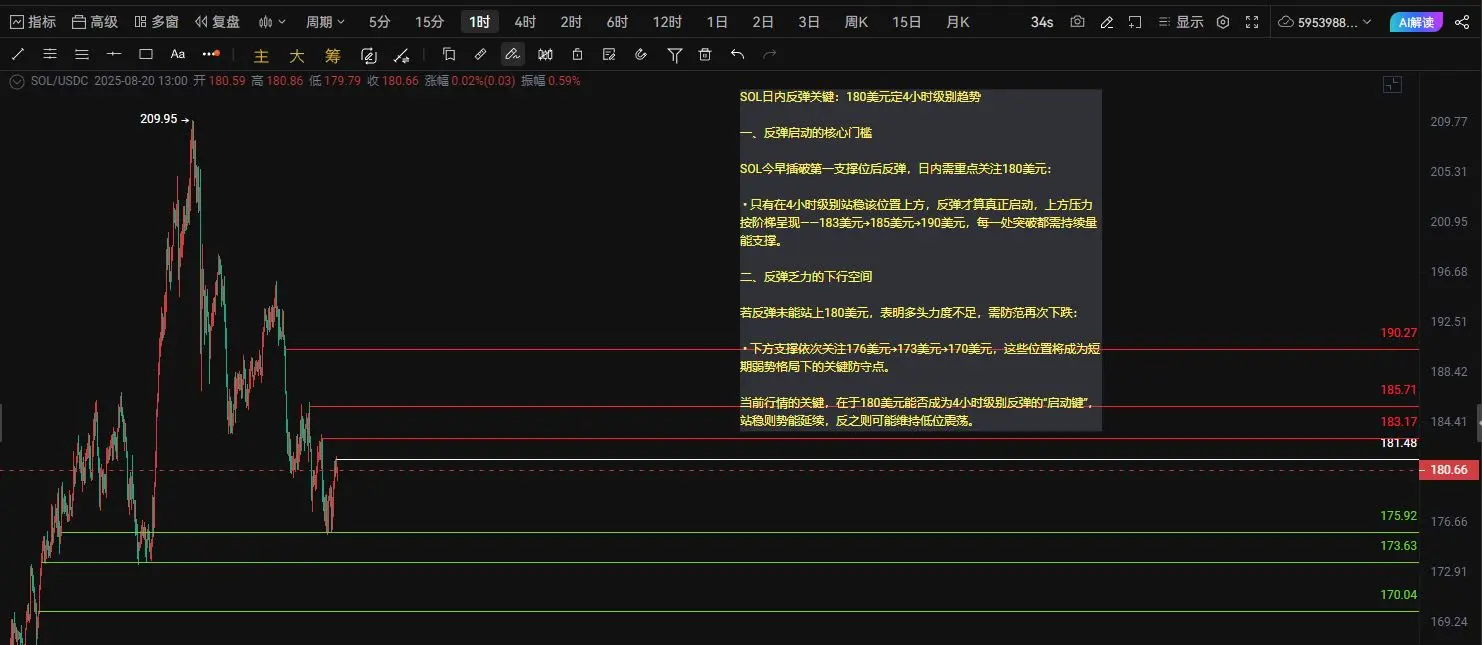Click the chart corner shrink icon
Image resolution: width=1482 pixels, height=645 pixels.
pyautogui.click(x=1392, y=85)
